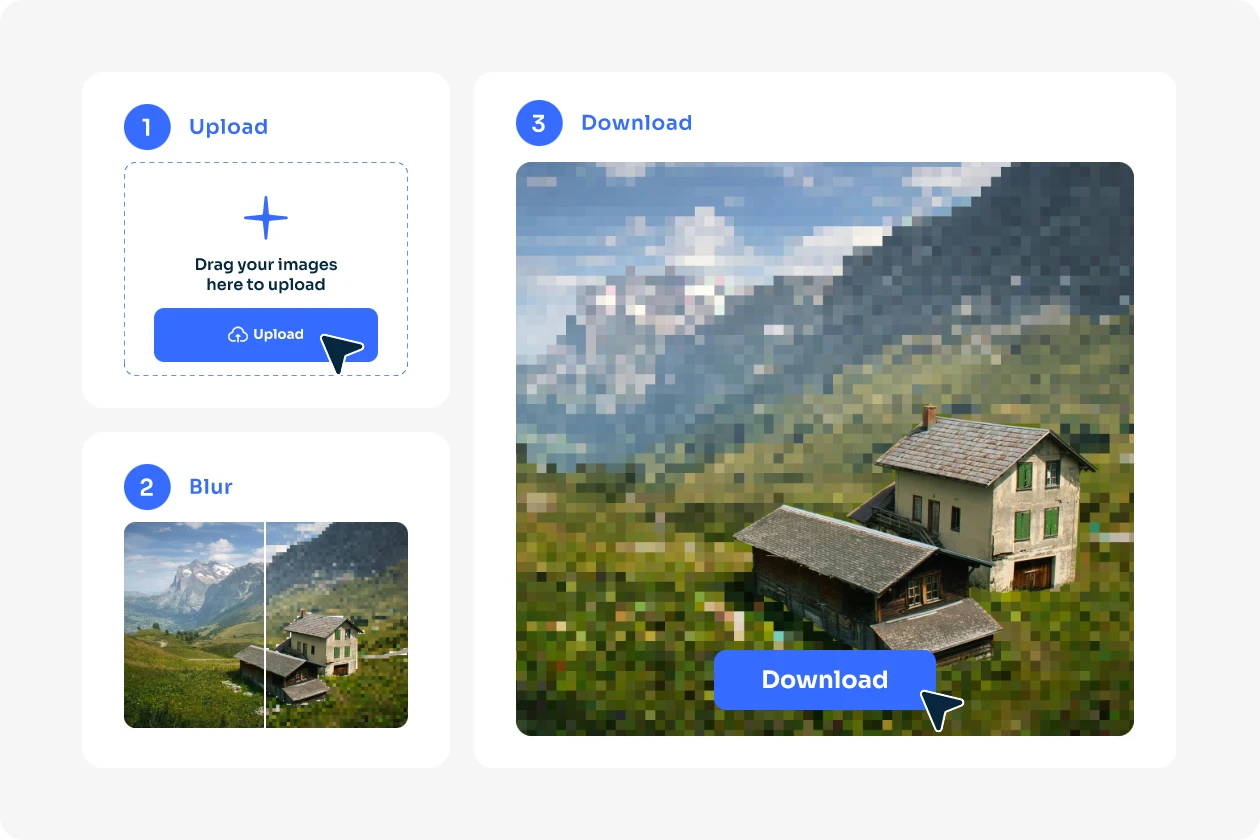
Task: Click the Download step heading
Action: point(636,123)
